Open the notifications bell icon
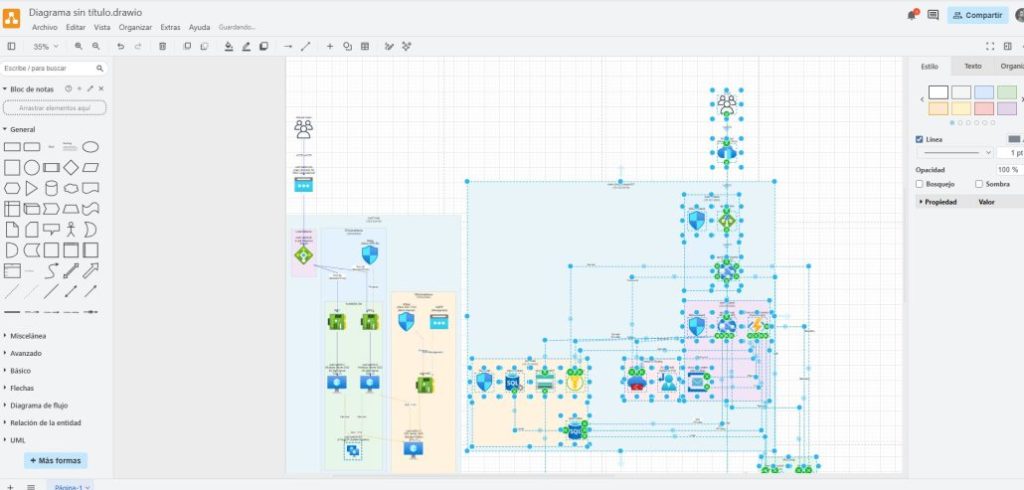The image size is (1024, 490). coord(911,15)
